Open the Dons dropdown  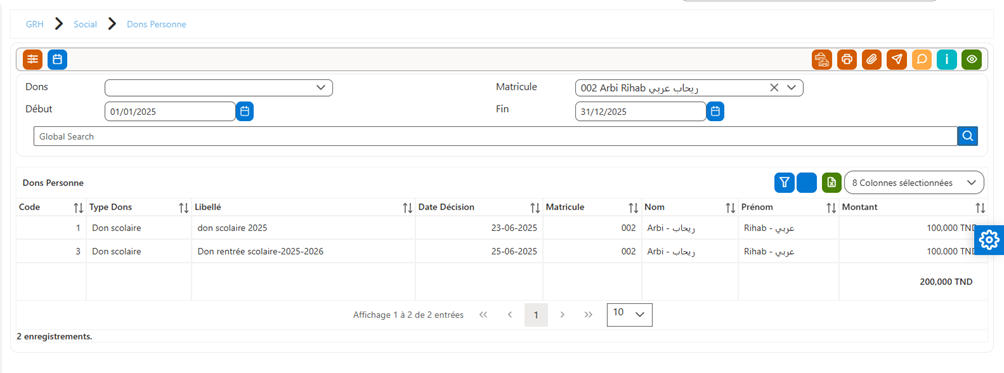point(219,88)
